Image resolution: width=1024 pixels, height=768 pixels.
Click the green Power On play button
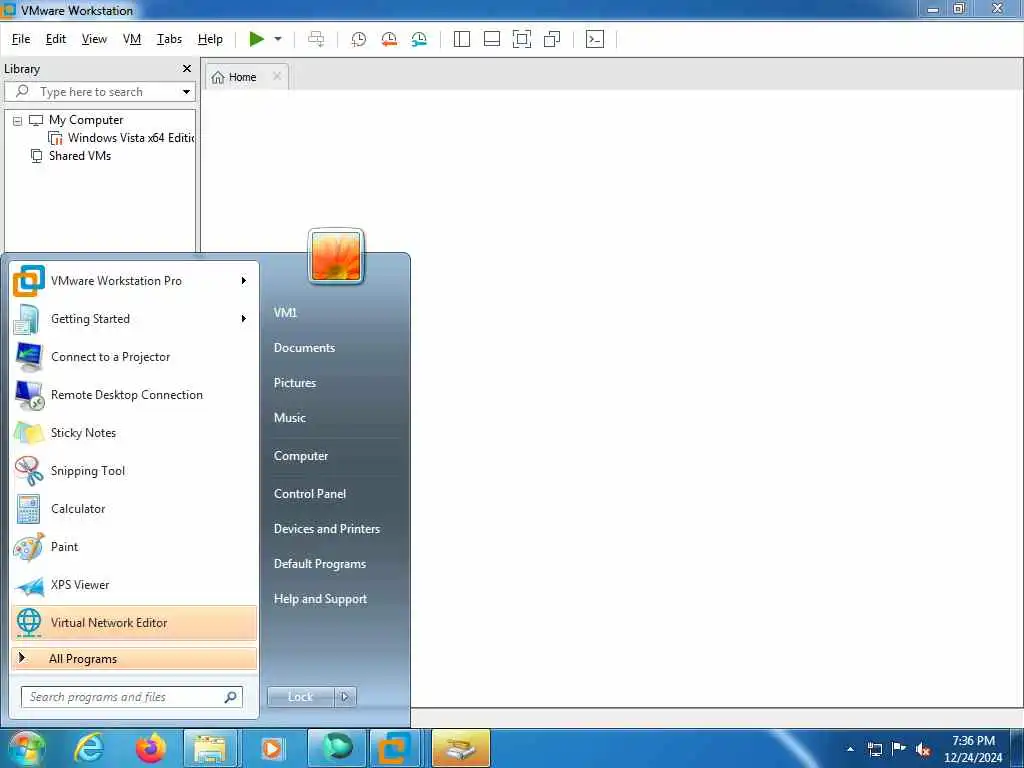coord(257,39)
